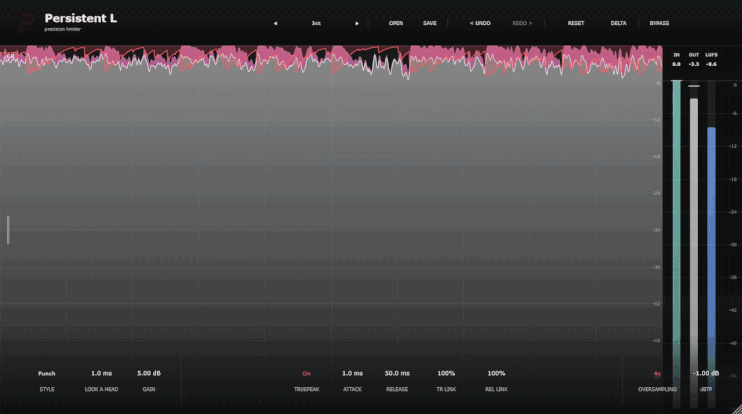The width and height of the screenshot is (742, 414).
Task: Click the 5.00 dB gain value
Action: 149,373
